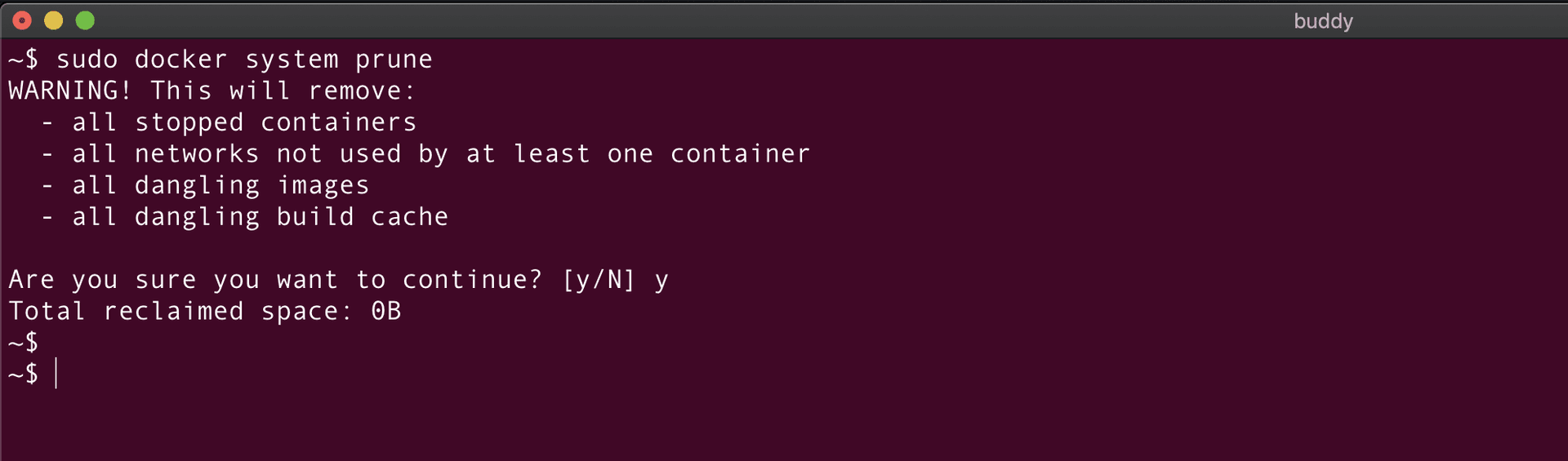Click the "WARNING!" text
Screen dimensions: 1568x461
point(69,91)
